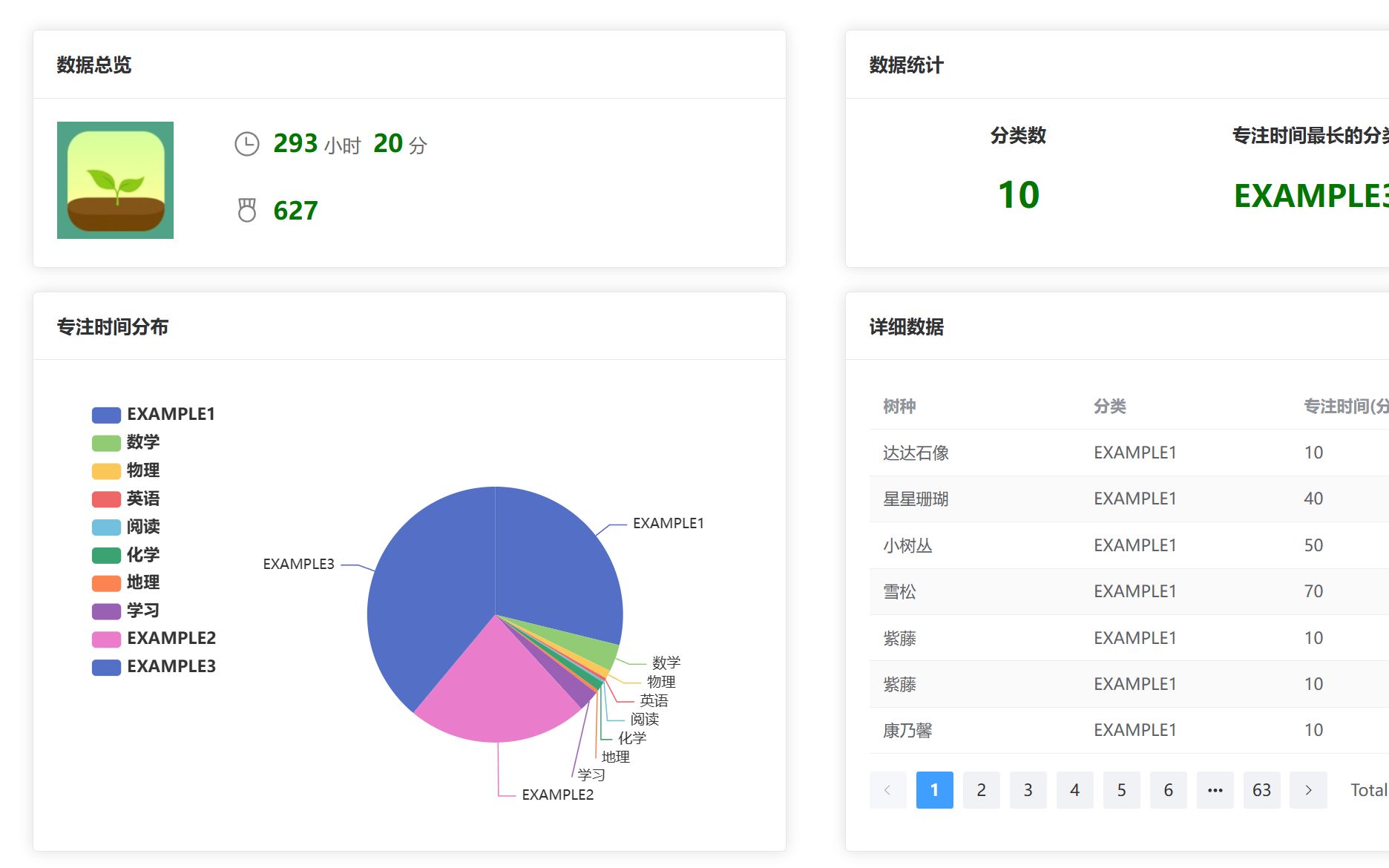Select page 4 in pagination
This screenshot has height=868, width=1389.
[x=1074, y=790]
